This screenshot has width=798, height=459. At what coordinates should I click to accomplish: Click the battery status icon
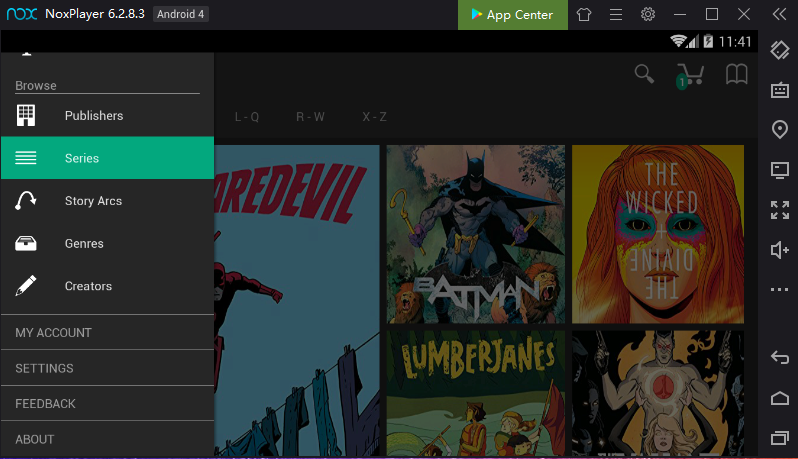coord(708,41)
